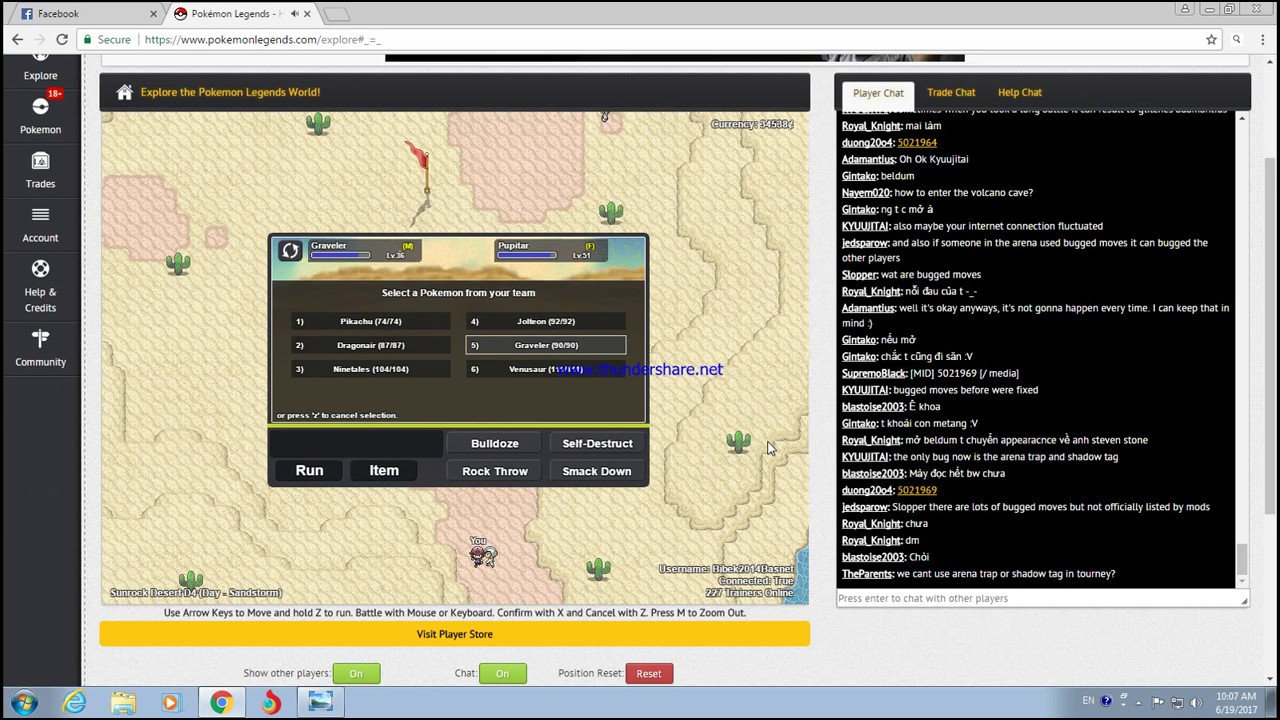Click the TheParents username in chat
Viewport: 1280px width, 720px height.
pyautogui.click(x=867, y=574)
